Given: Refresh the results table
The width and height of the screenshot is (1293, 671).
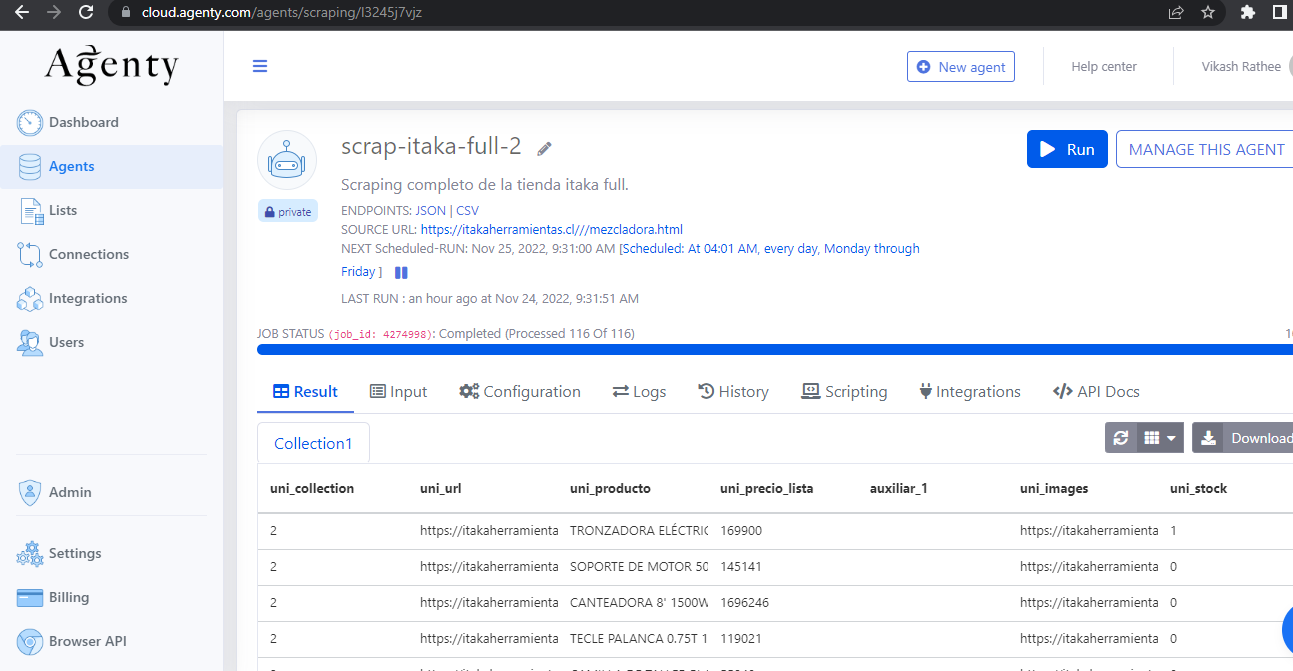Looking at the screenshot, I should tap(1121, 438).
